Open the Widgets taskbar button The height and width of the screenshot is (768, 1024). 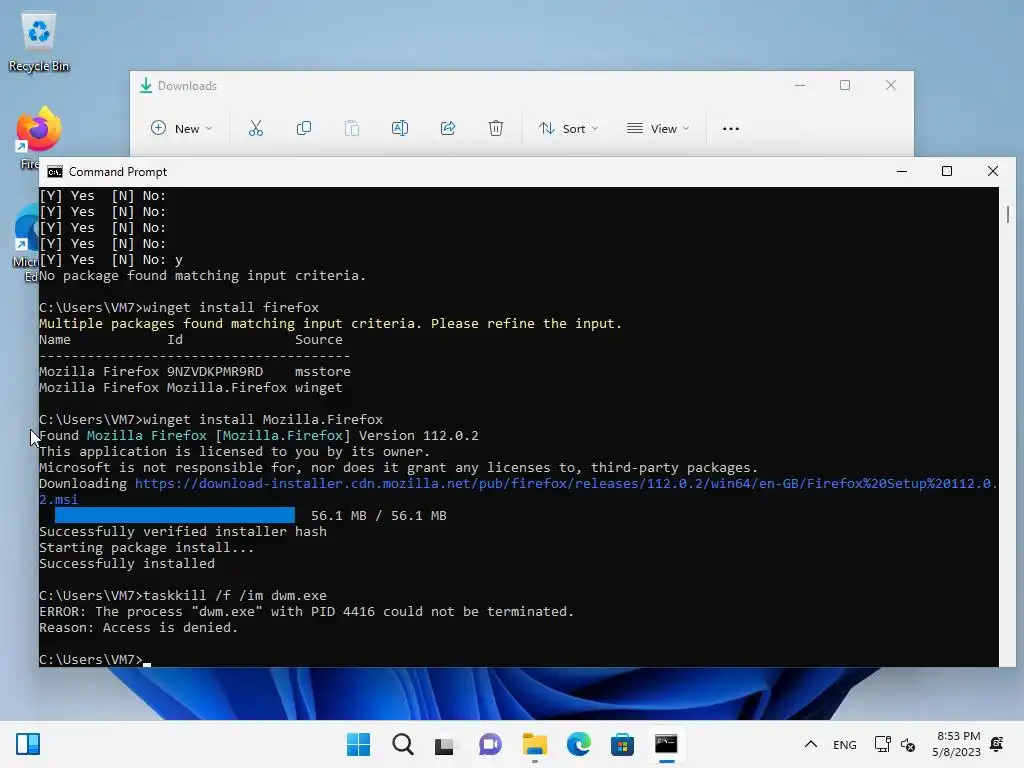[28, 744]
